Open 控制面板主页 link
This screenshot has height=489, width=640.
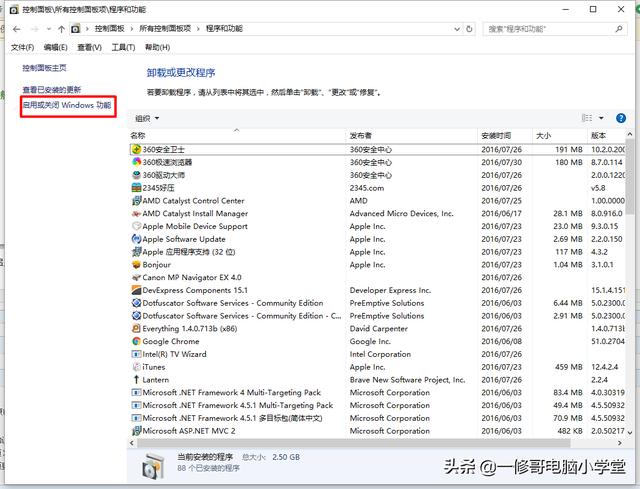(x=44, y=68)
